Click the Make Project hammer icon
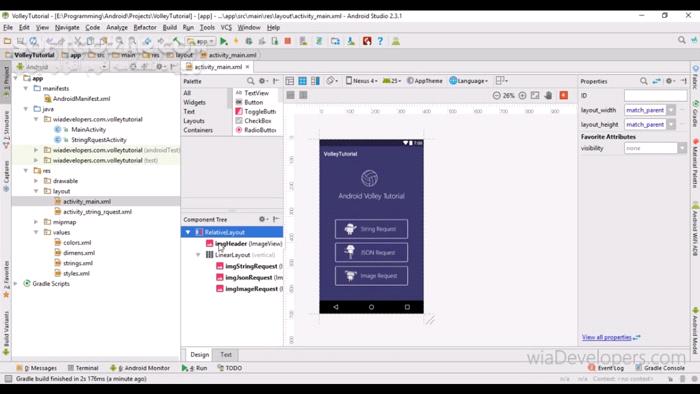Screen dimensions: 700x394 pyautogui.click(x=177, y=41)
